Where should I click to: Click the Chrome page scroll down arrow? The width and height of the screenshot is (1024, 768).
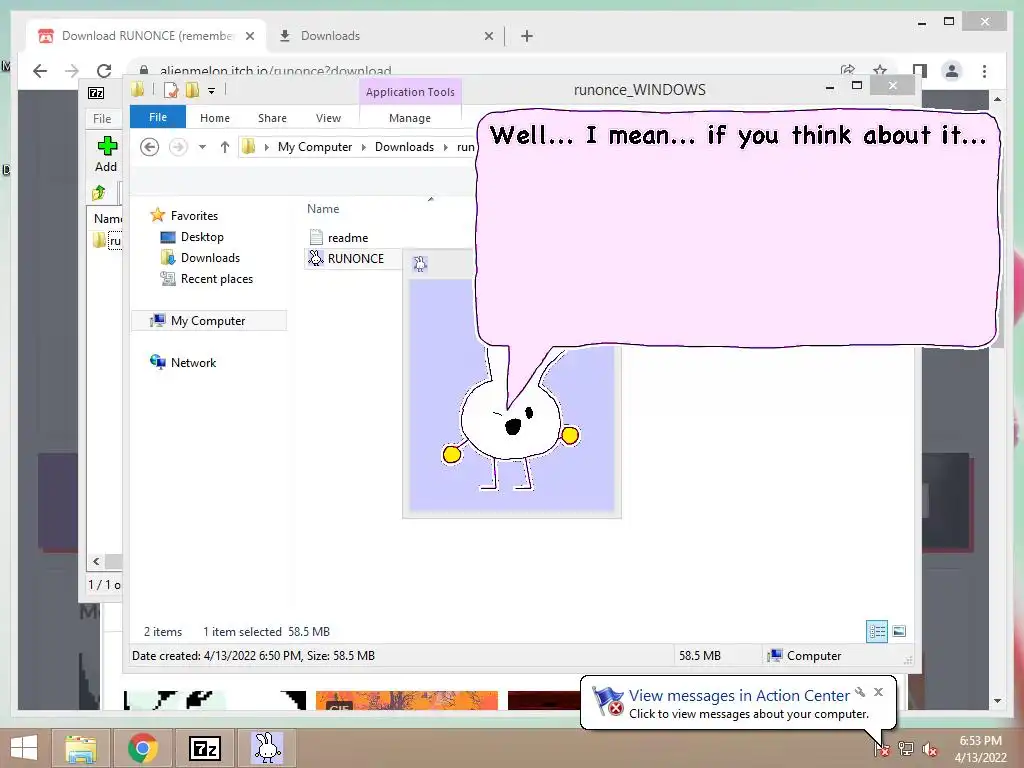[997, 701]
